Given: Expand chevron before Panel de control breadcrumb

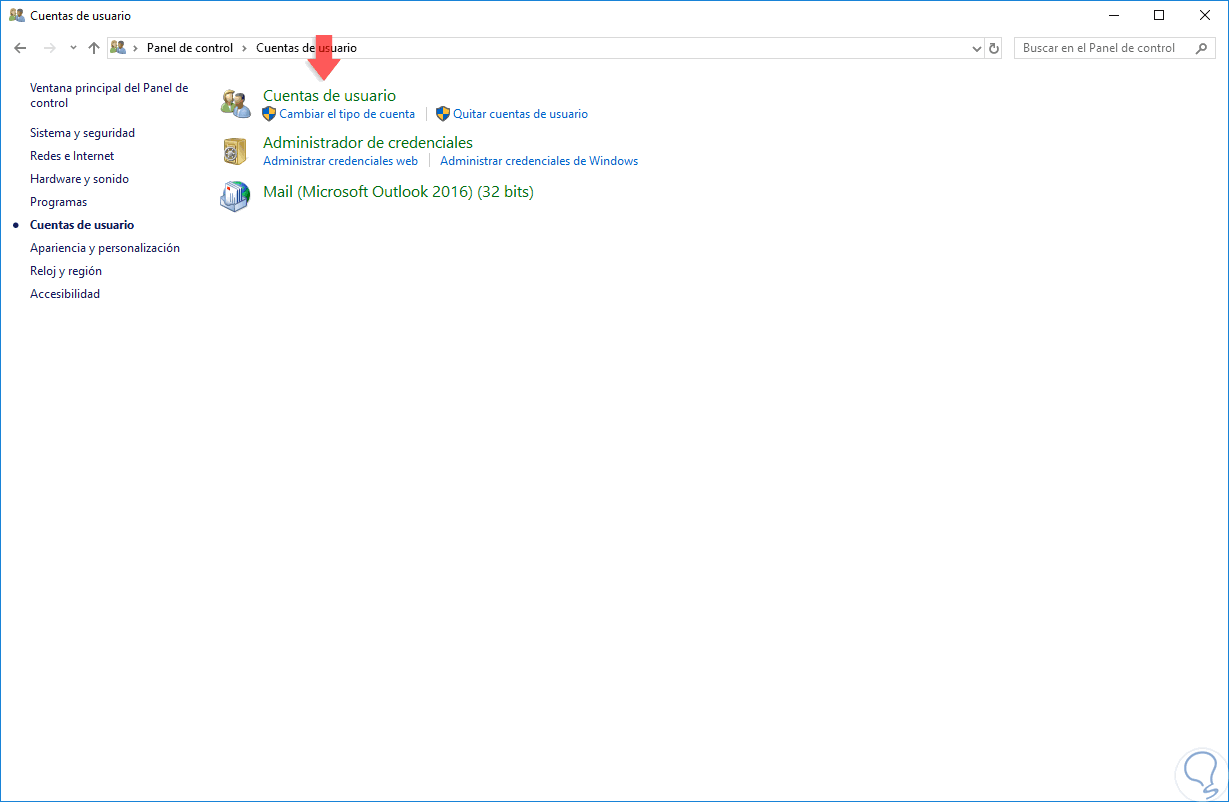Looking at the screenshot, I should pyautogui.click(x=135, y=48).
